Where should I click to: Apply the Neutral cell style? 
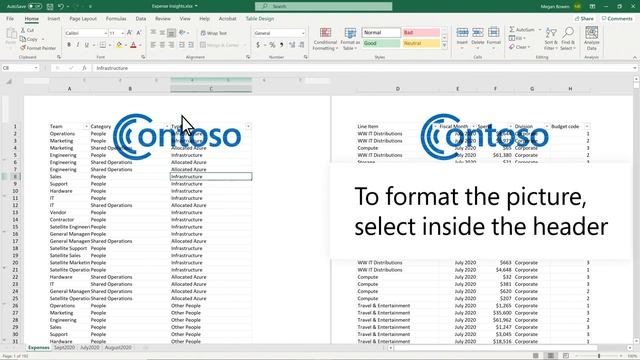(421, 43)
